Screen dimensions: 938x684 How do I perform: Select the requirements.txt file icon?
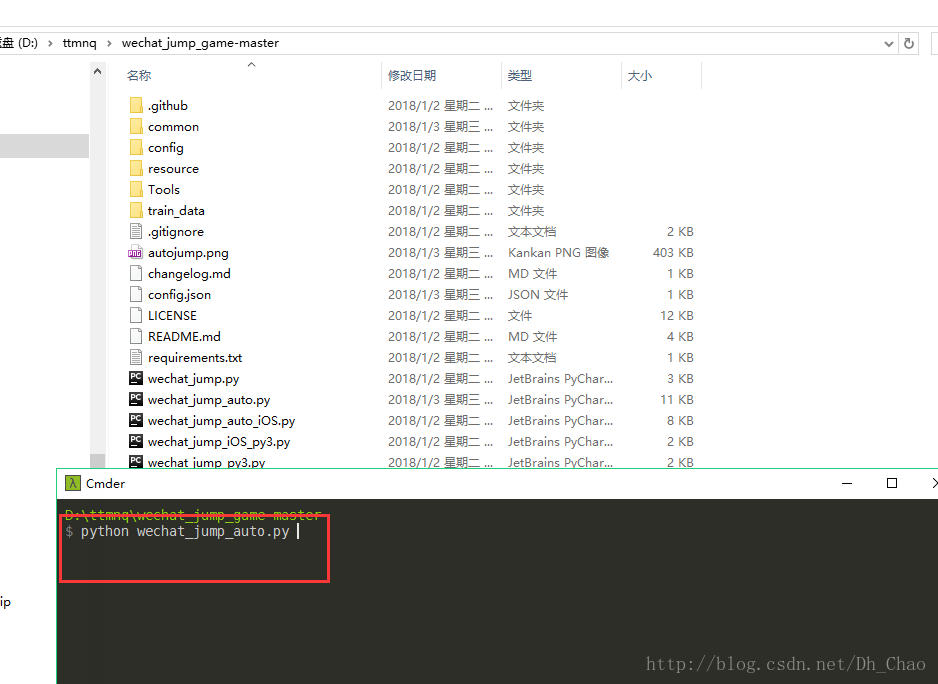(x=136, y=357)
